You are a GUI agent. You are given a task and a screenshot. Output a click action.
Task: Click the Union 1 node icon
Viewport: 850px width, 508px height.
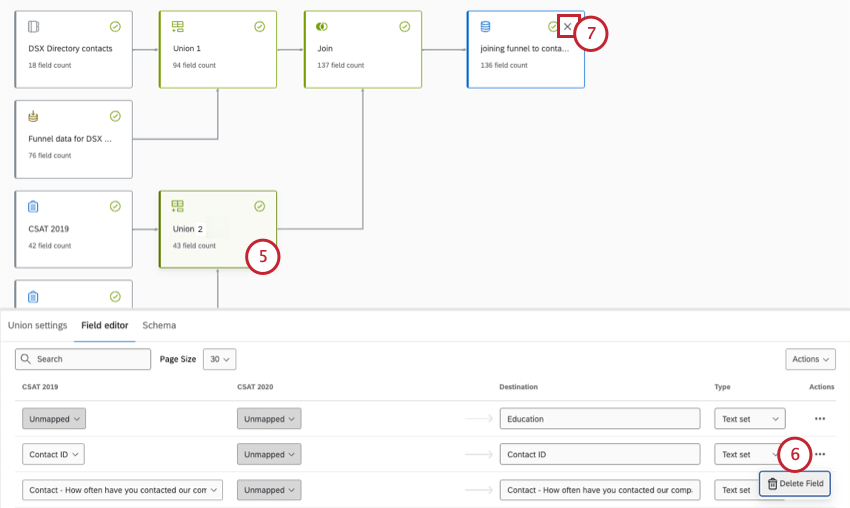(178, 27)
